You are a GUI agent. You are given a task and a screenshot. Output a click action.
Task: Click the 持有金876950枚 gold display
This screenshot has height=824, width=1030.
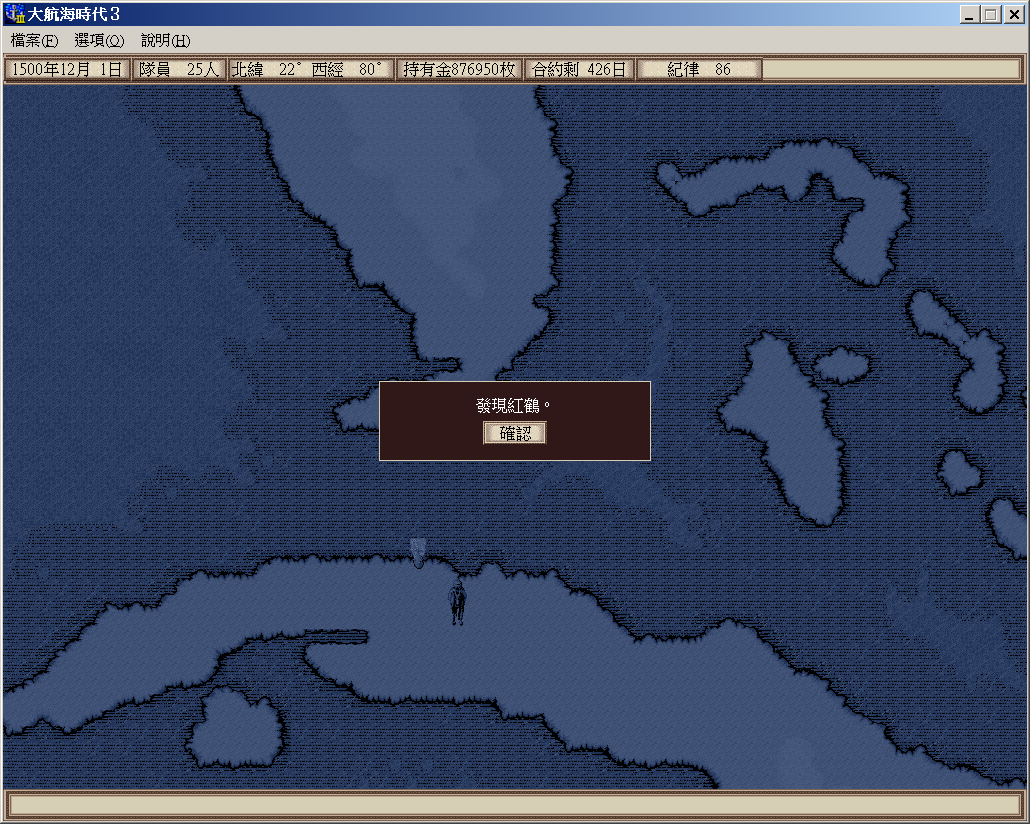[459, 70]
